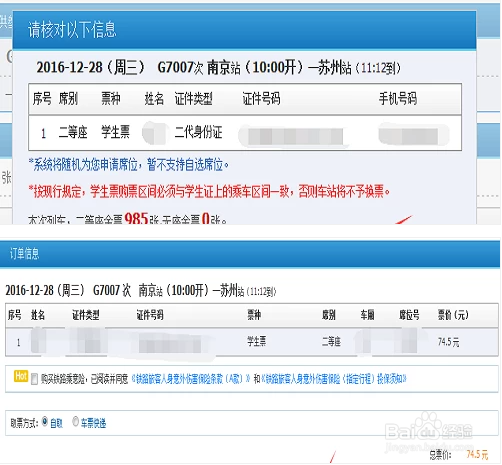Click the 席位号 column header

pos(409,315)
